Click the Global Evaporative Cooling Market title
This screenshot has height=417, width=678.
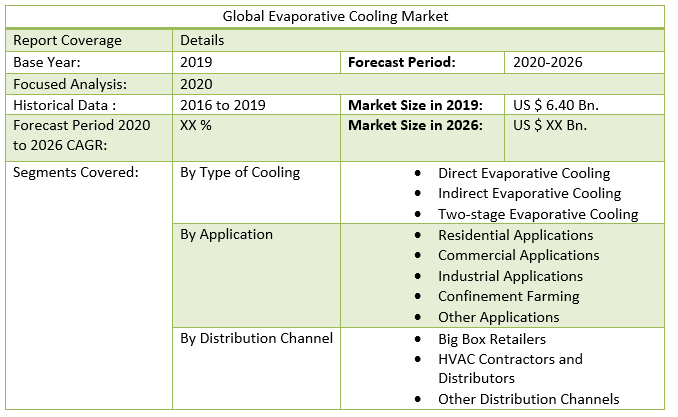(335, 16)
